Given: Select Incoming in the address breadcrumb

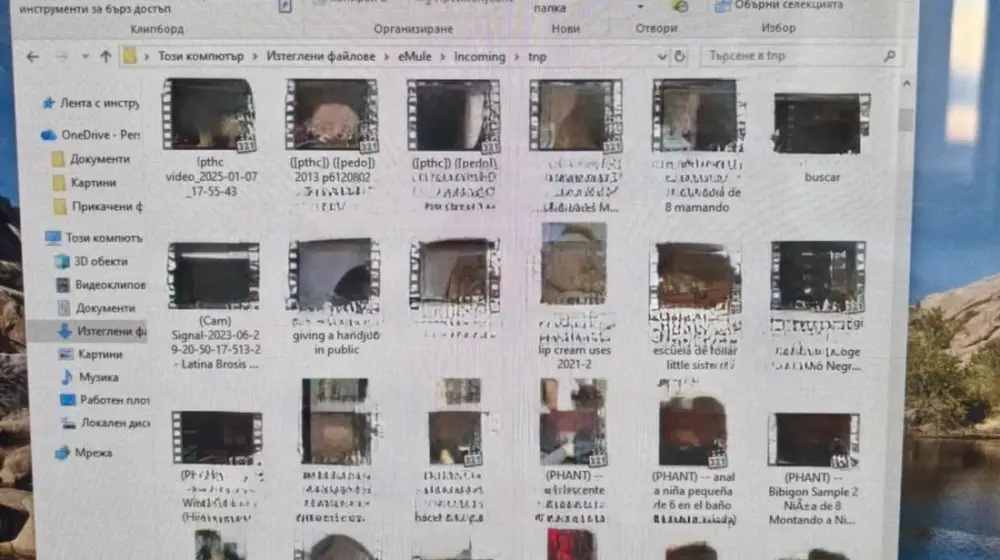Looking at the screenshot, I should tap(480, 57).
